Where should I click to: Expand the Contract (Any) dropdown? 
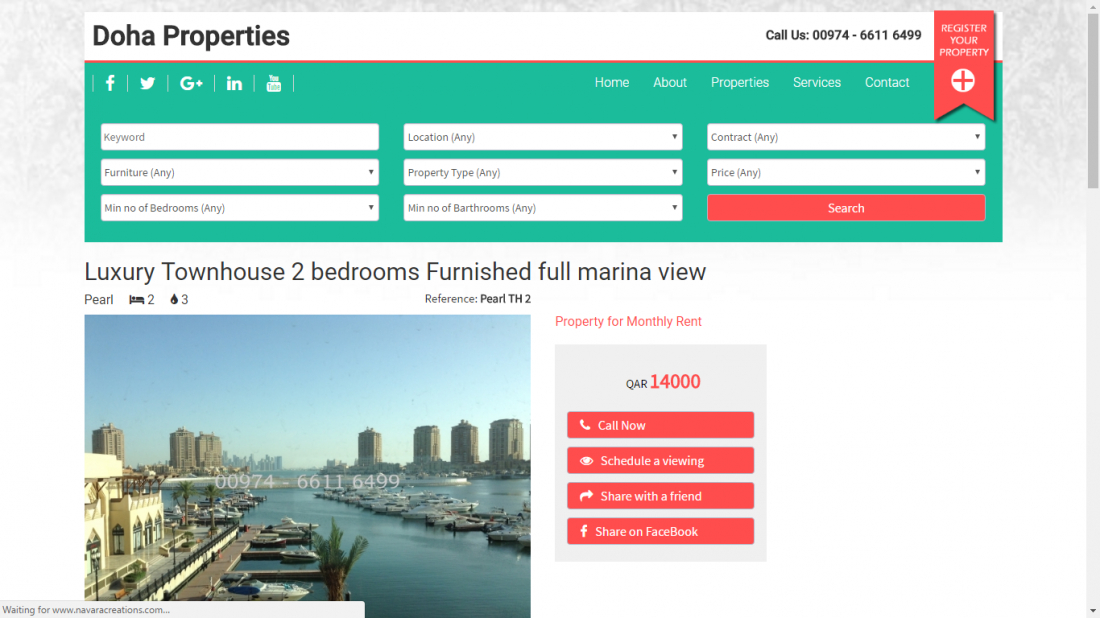(x=846, y=137)
